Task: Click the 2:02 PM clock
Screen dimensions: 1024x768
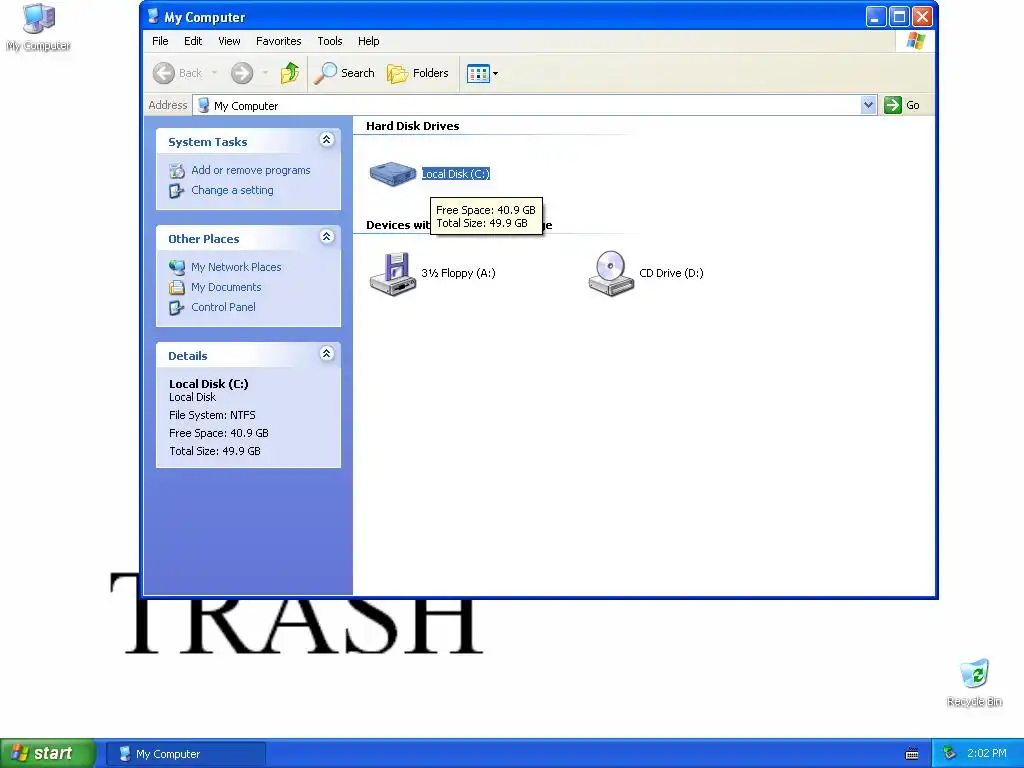Action: (x=987, y=754)
